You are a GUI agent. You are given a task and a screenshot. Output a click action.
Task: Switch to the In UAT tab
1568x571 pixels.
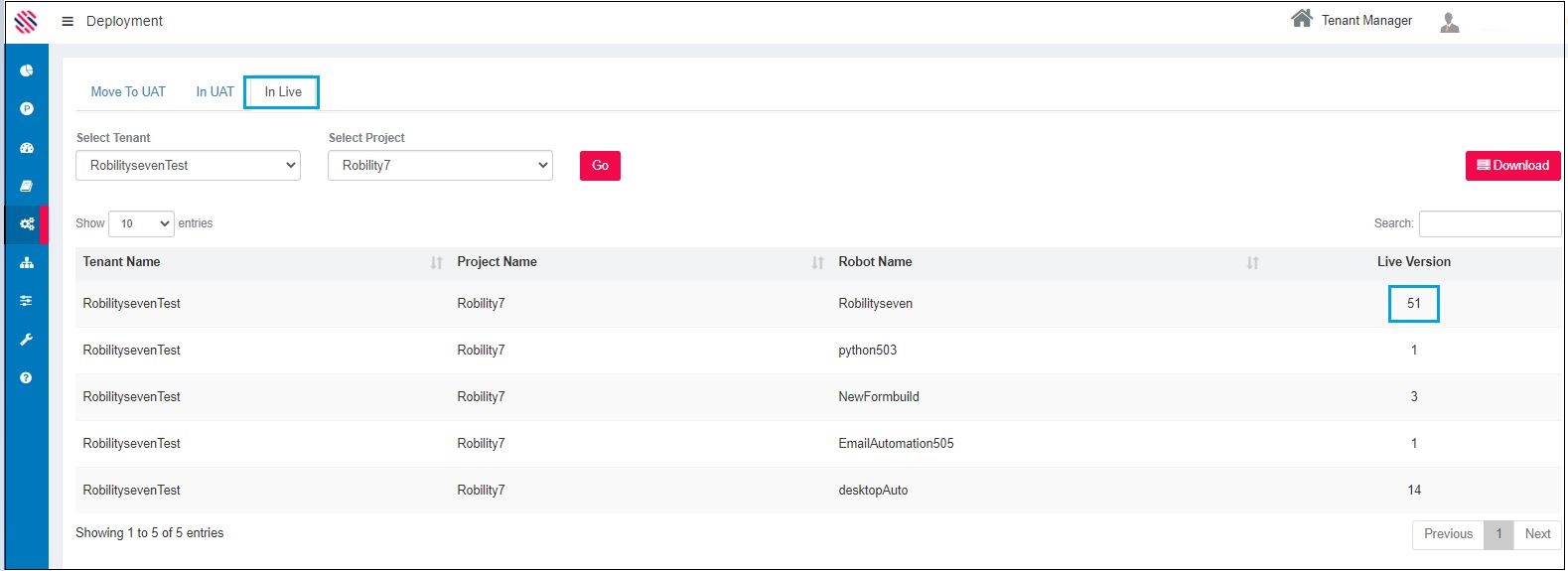tap(214, 92)
